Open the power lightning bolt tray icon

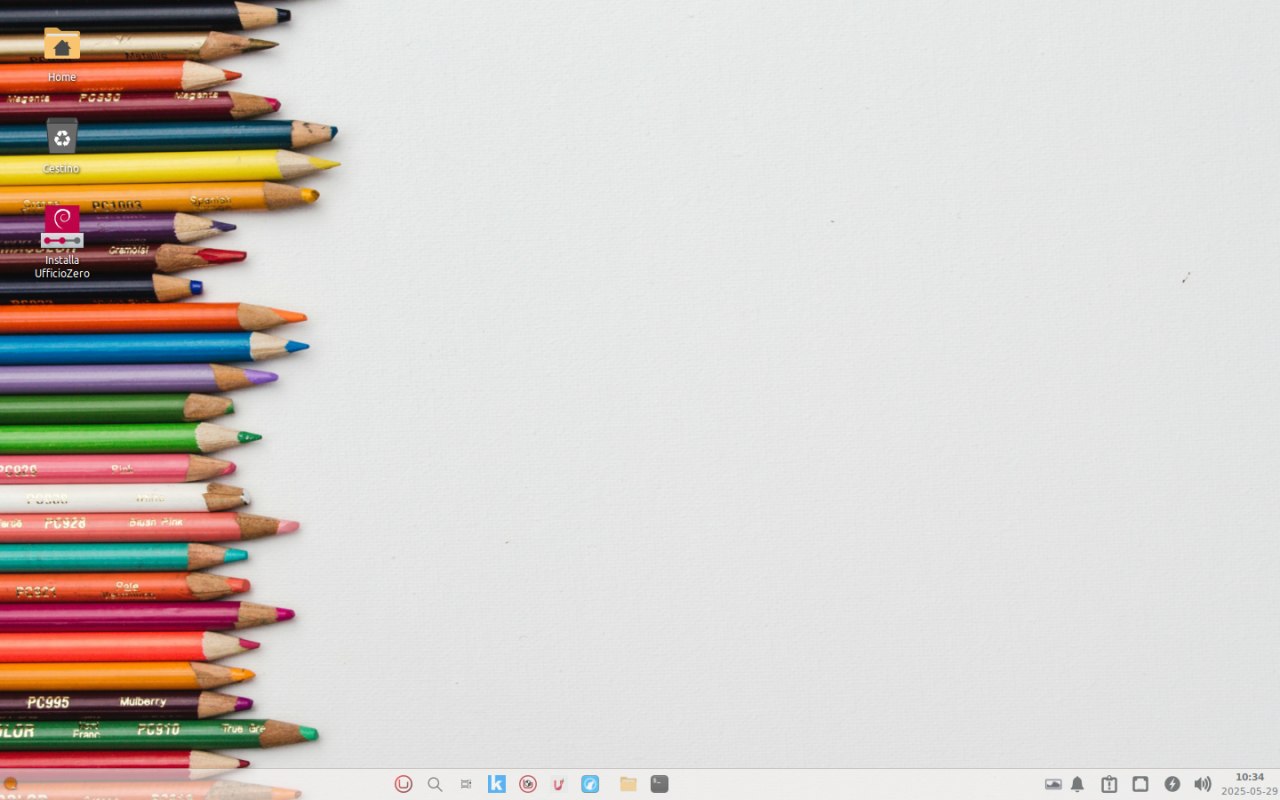tap(1172, 784)
